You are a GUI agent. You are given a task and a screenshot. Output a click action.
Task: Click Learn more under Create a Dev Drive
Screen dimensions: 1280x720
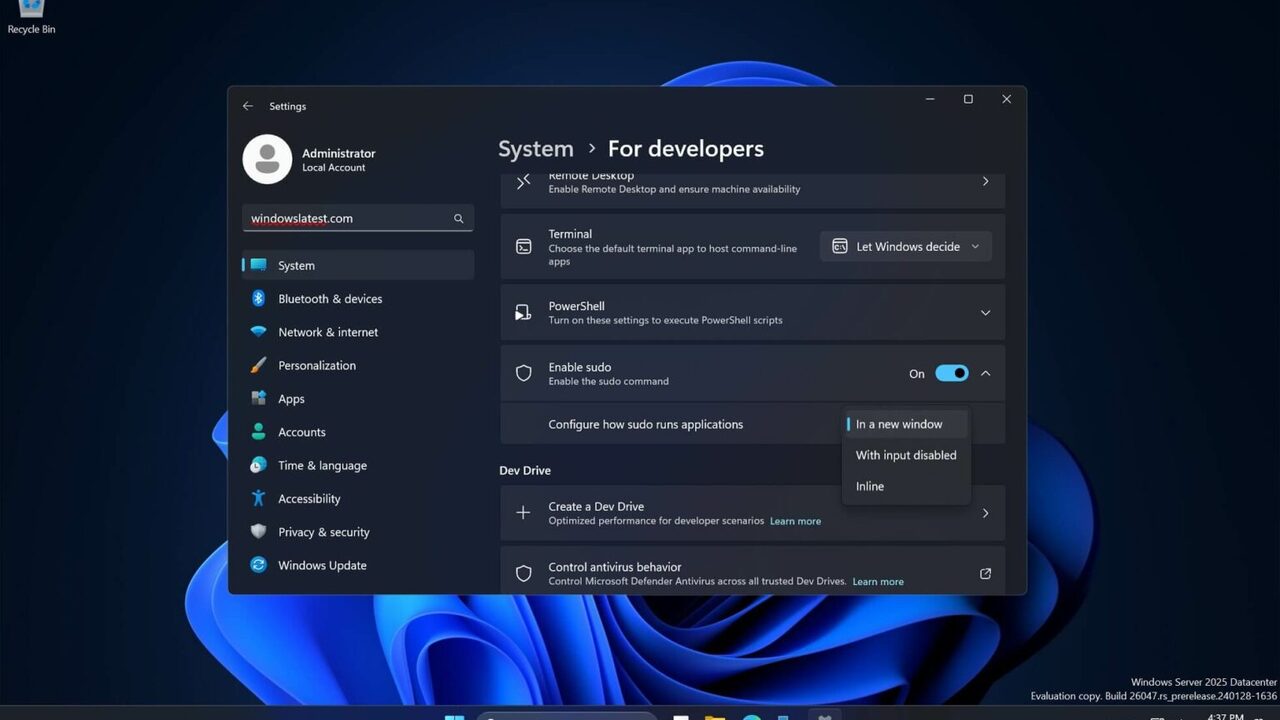click(x=795, y=521)
